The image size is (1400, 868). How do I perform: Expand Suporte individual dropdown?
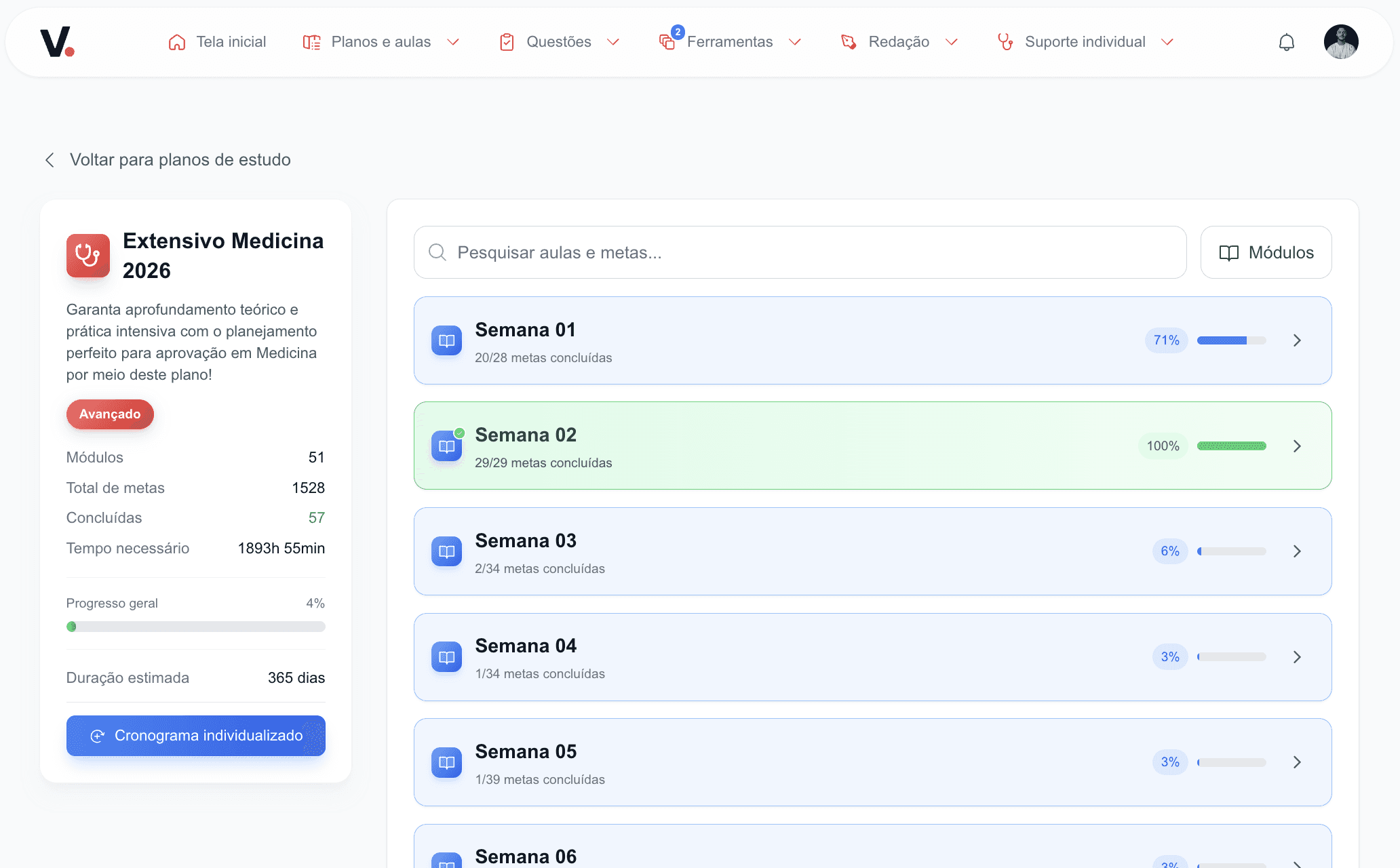tap(1167, 42)
